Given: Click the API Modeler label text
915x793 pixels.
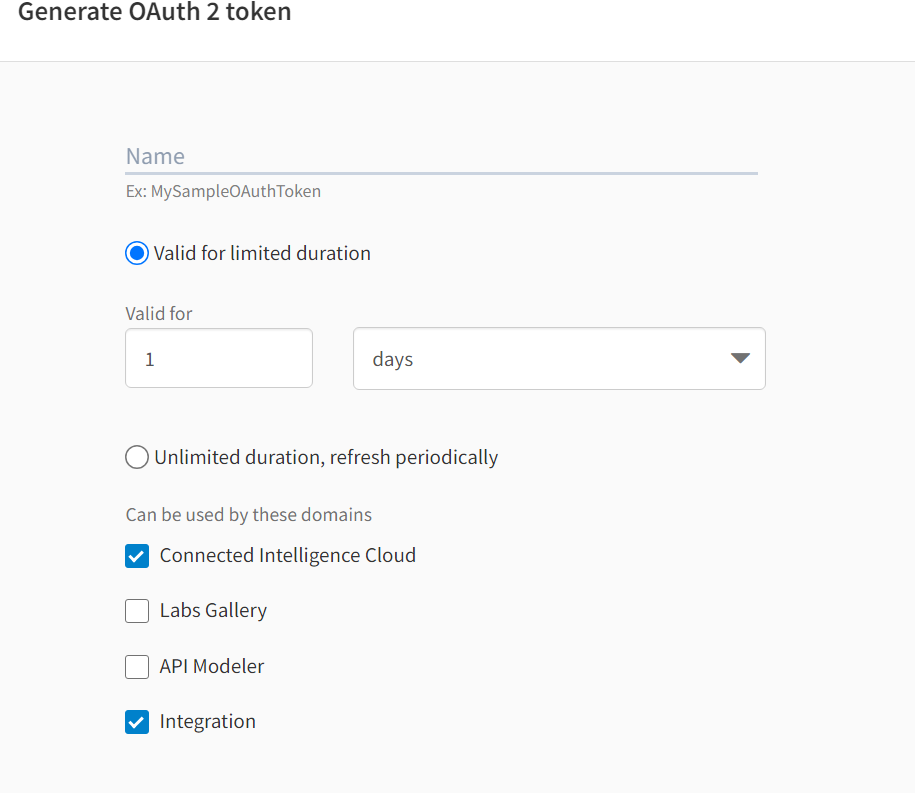Looking at the screenshot, I should click(x=212, y=666).
